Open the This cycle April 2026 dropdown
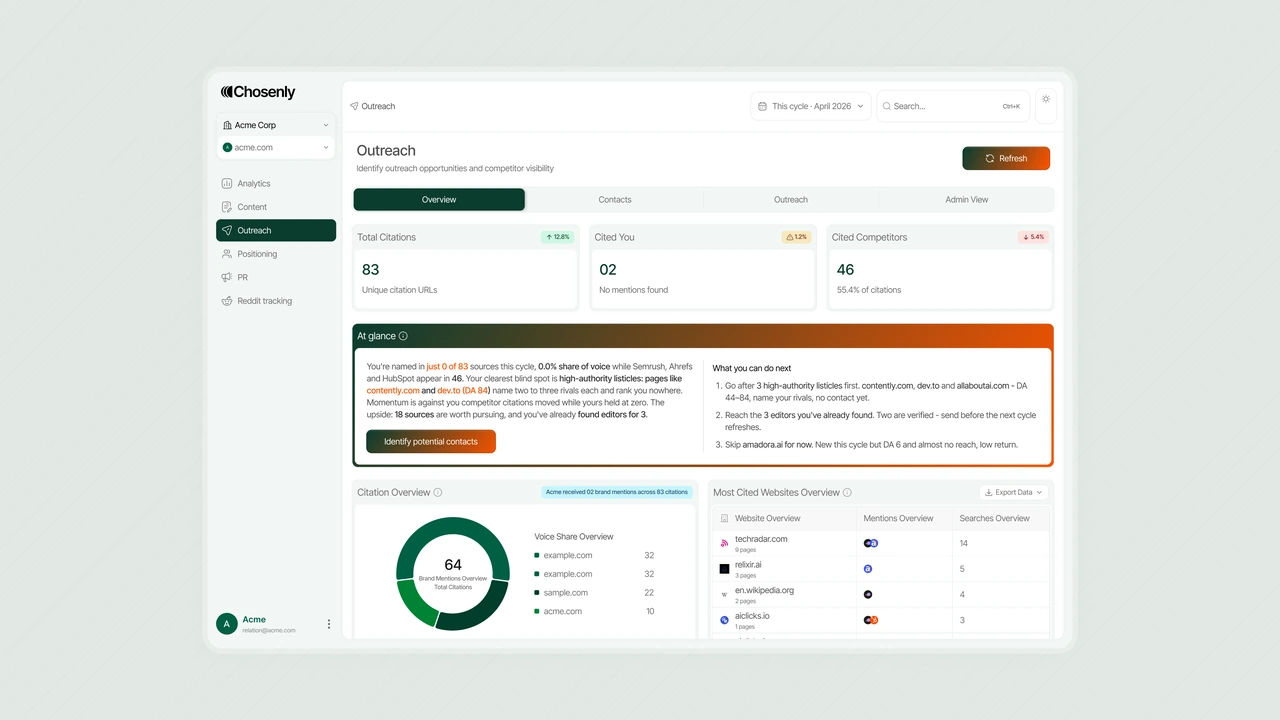1280x720 pixels. [x=811, y=106]
